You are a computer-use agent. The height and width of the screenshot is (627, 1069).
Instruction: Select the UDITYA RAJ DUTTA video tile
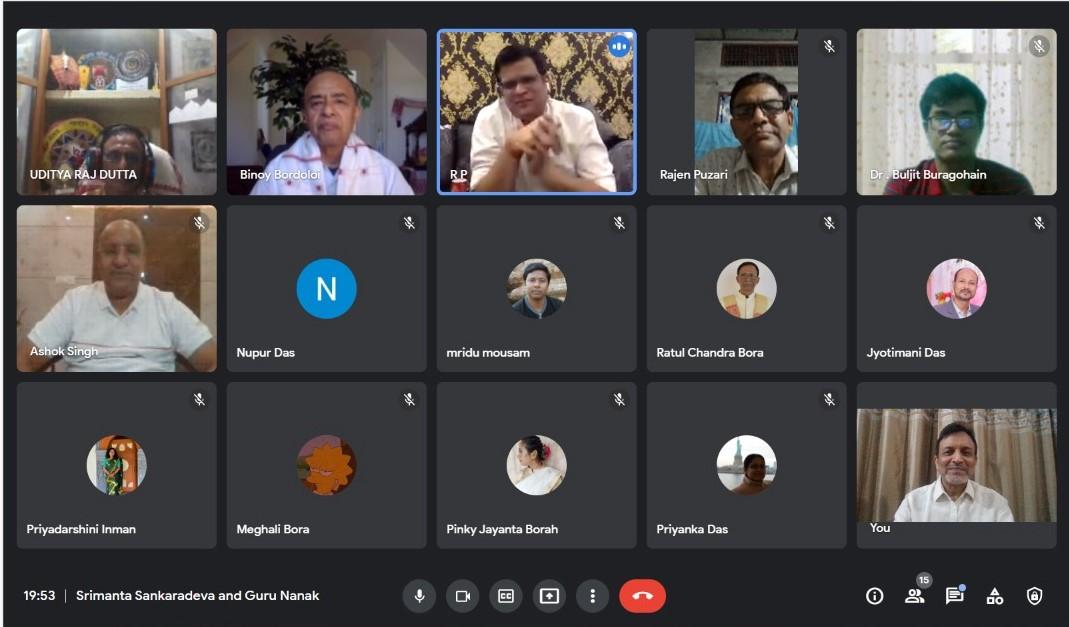click(116, 111)
